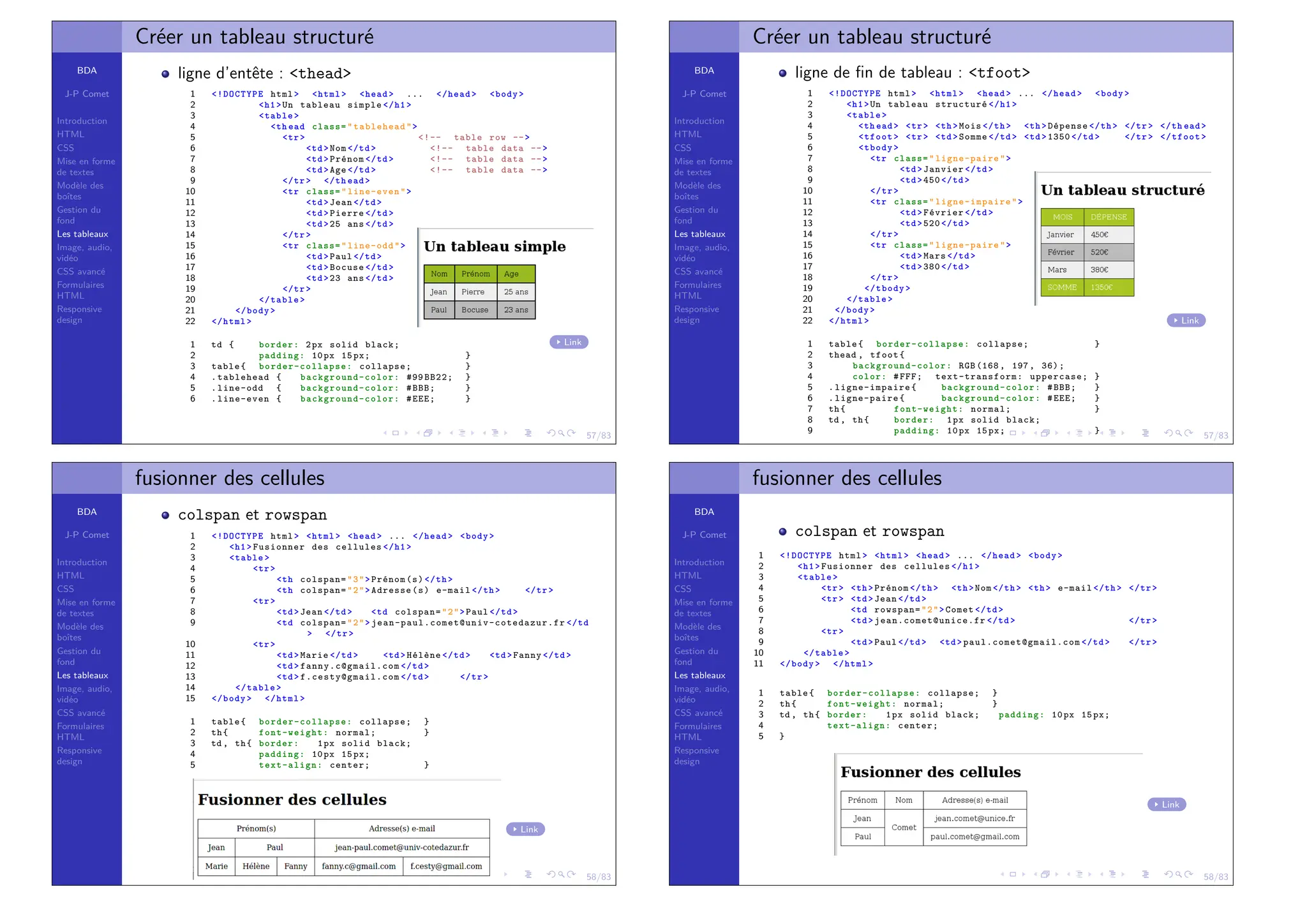
Task: Click the search magnifier icon on the thead slide
Action: tap(562, 433)
